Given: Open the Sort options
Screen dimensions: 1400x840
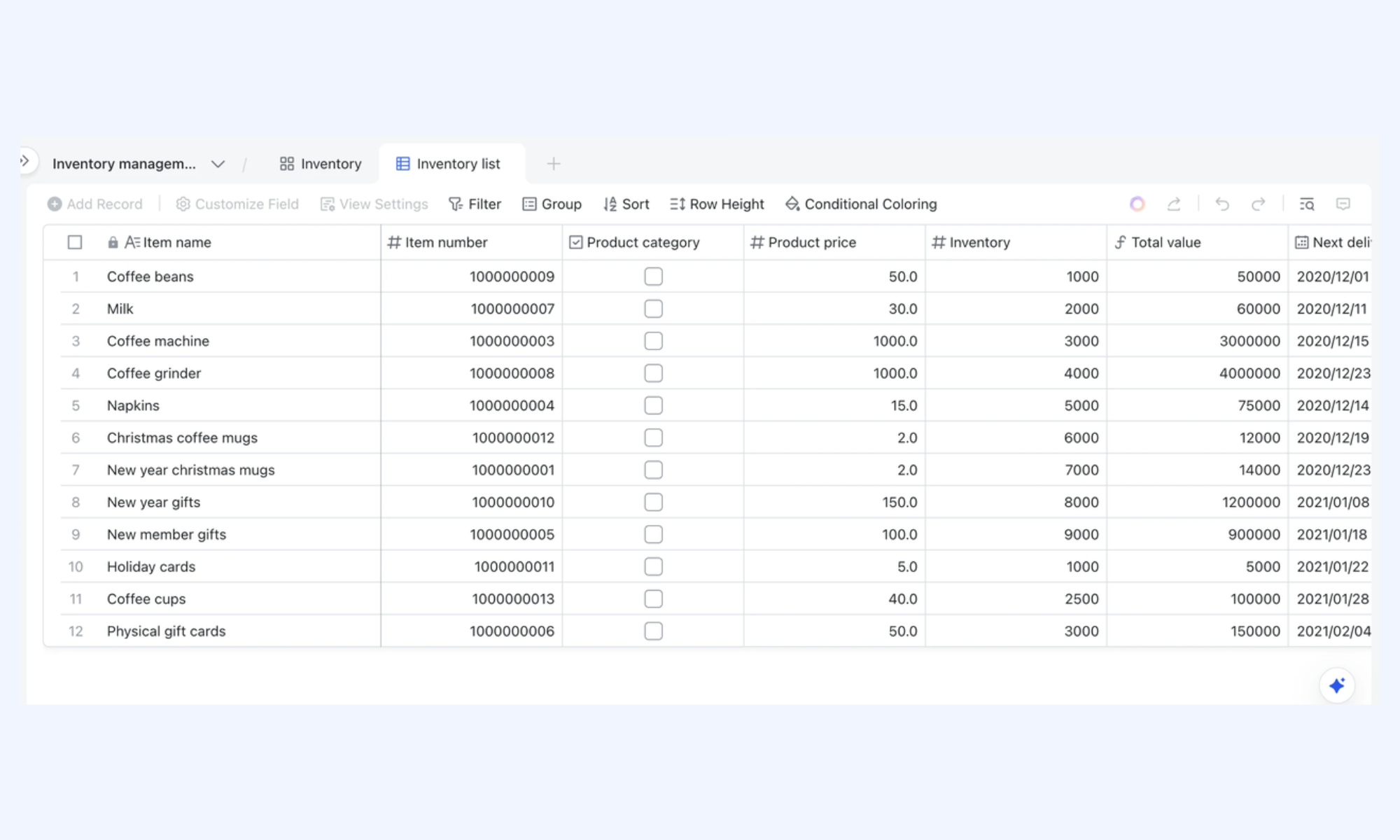Looking at the screenshot, I should click(626, 204).
